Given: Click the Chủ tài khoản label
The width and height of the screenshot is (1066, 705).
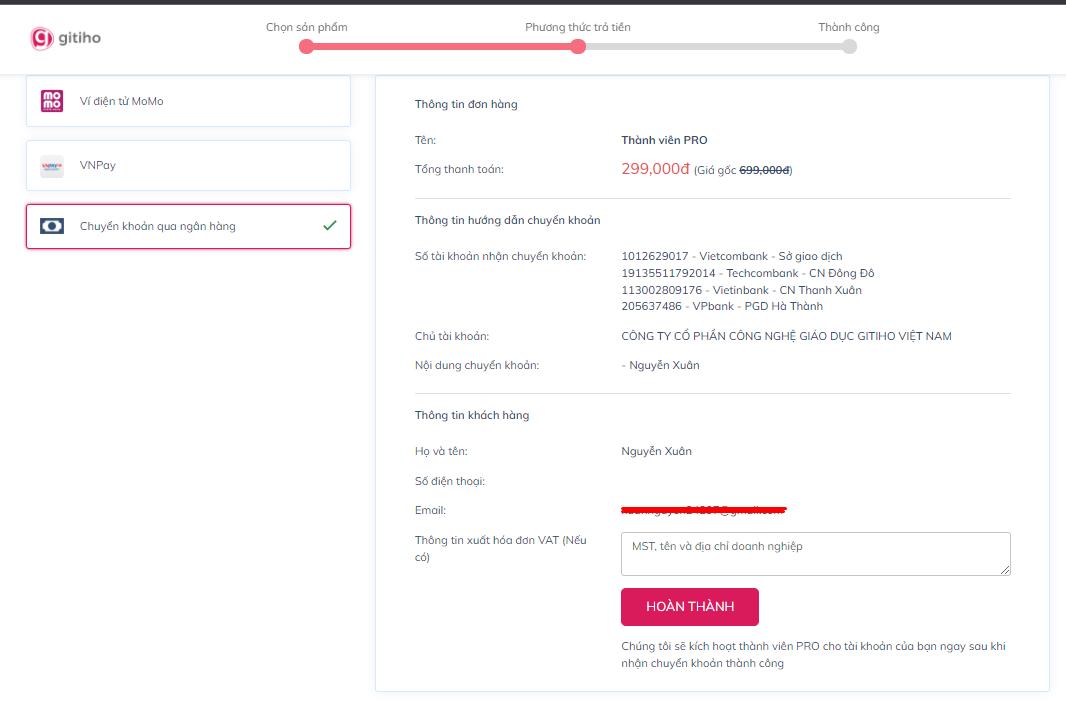Looking at the screenshot, I should [x=452, y=337].
